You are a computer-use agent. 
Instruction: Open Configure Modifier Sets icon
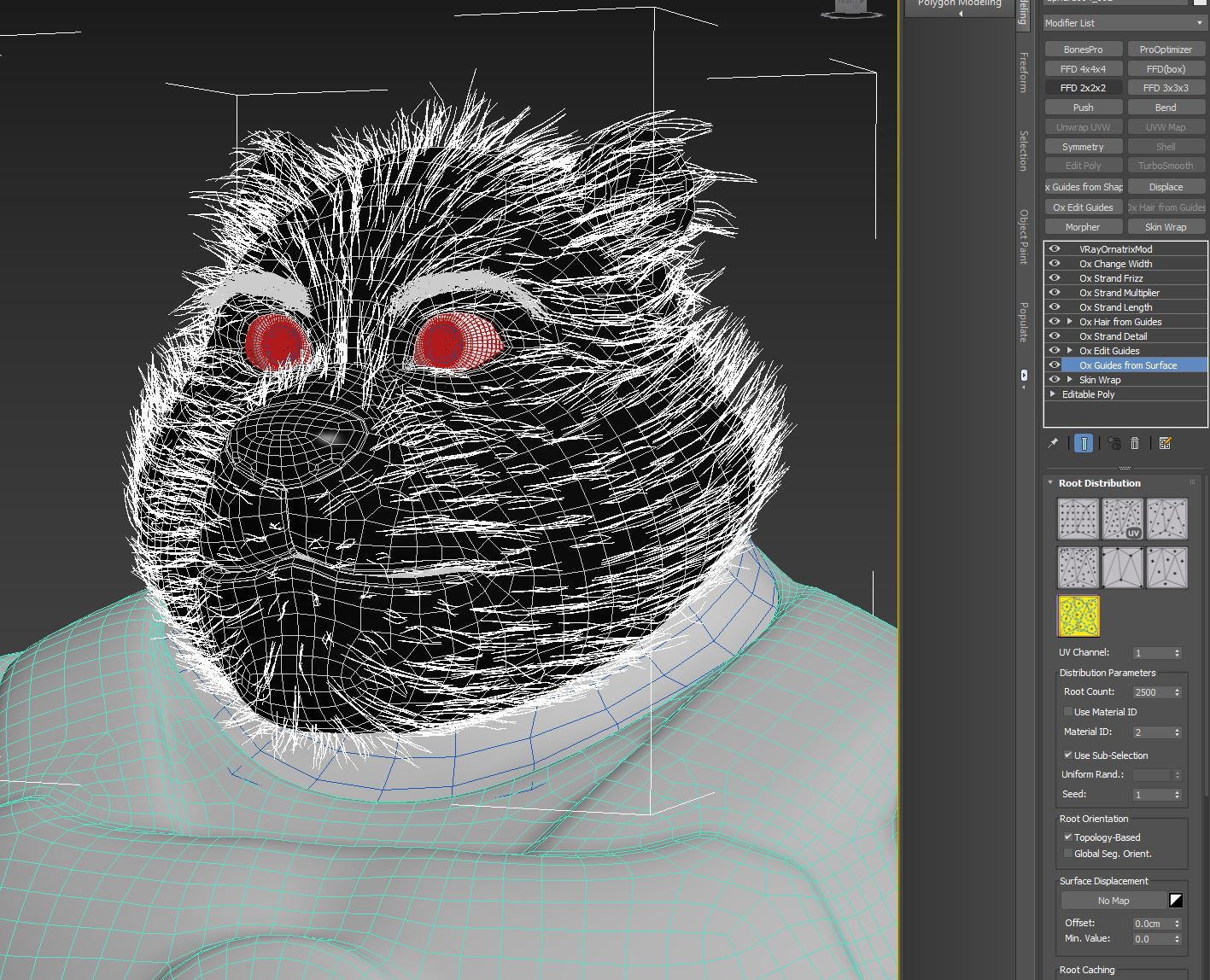(1165, 443)
